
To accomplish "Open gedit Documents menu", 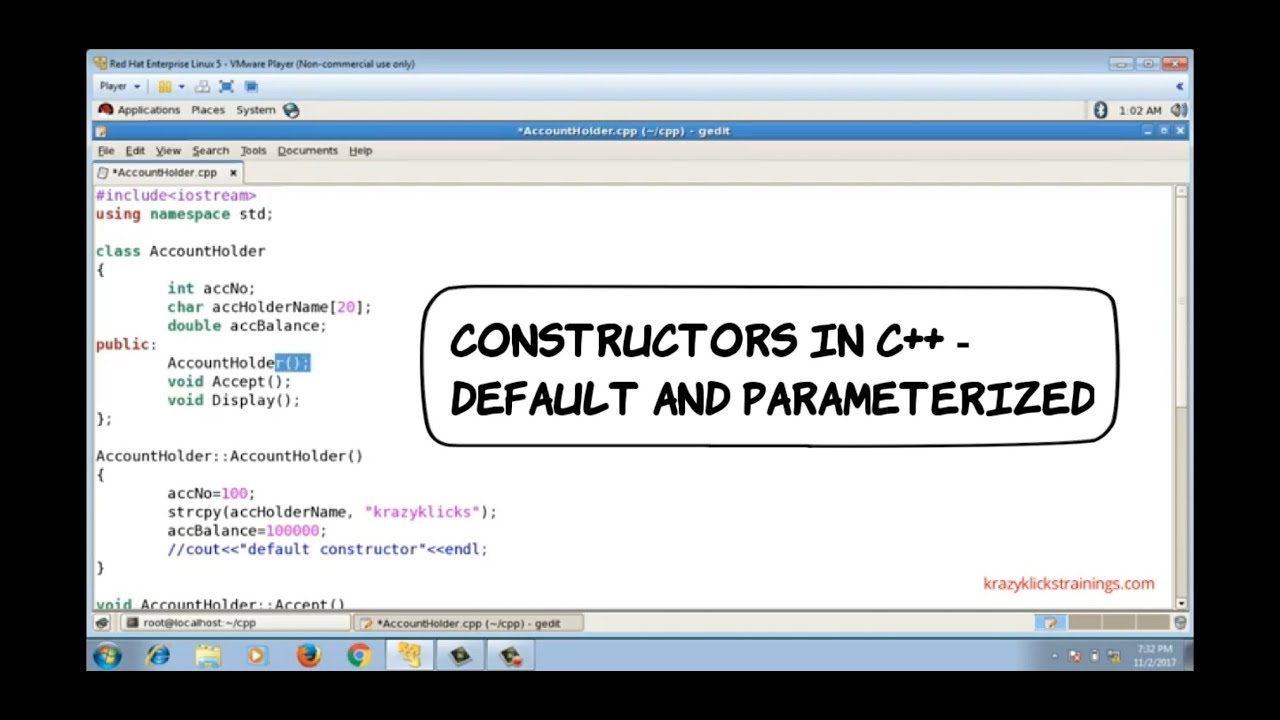I will 307,151.
